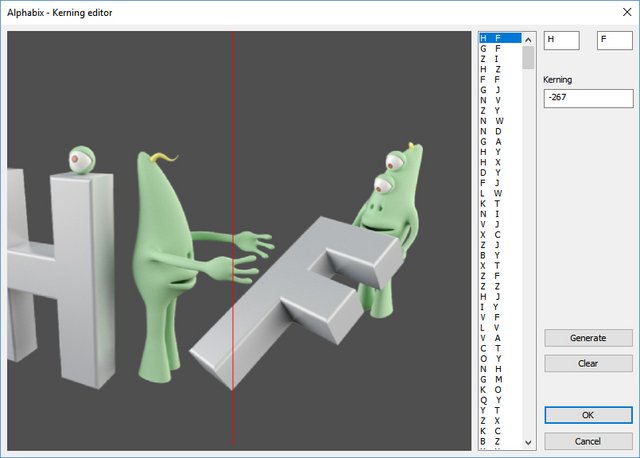Select the 'H Y' kerning pair
640x458 pixels.
click(500, 152)
